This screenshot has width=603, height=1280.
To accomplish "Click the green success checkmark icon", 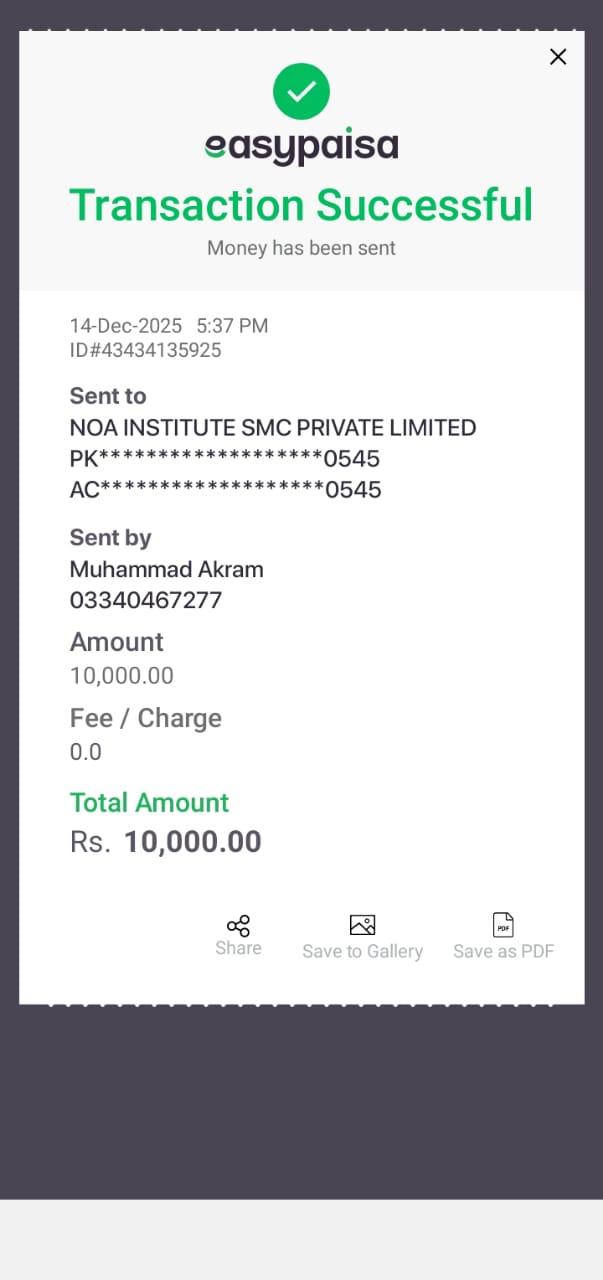I will pyautogui.click(x=301, y=91).
